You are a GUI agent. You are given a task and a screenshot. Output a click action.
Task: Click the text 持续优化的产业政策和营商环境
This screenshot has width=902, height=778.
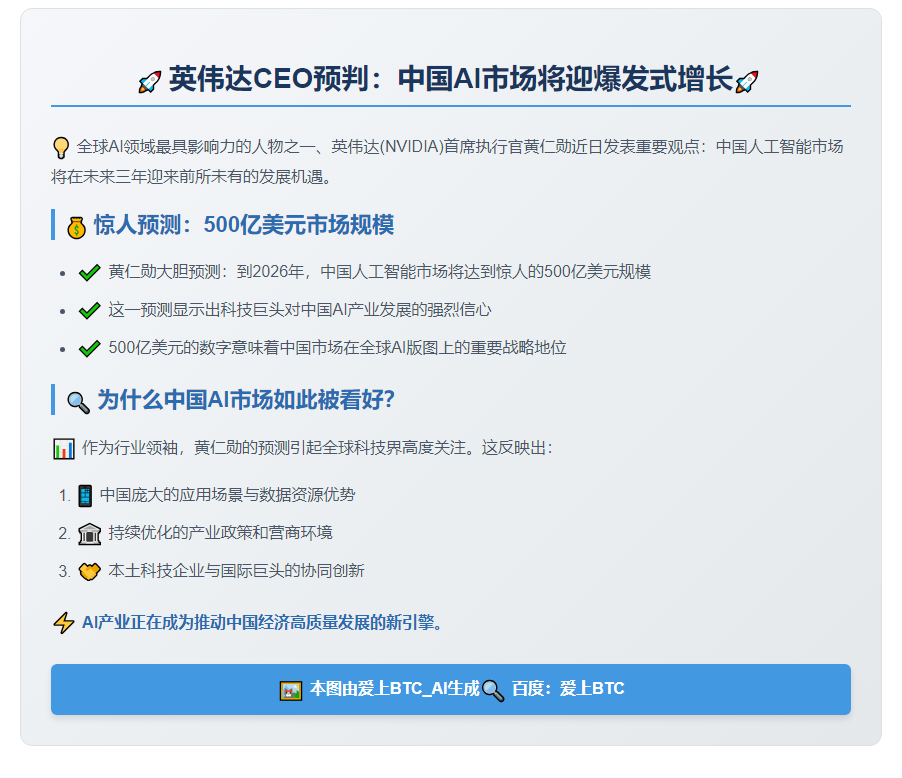(220, 533)
